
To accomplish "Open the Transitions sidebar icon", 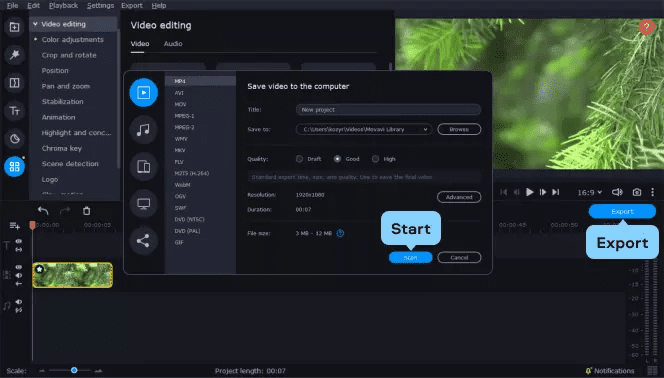I will click(14, 83).
